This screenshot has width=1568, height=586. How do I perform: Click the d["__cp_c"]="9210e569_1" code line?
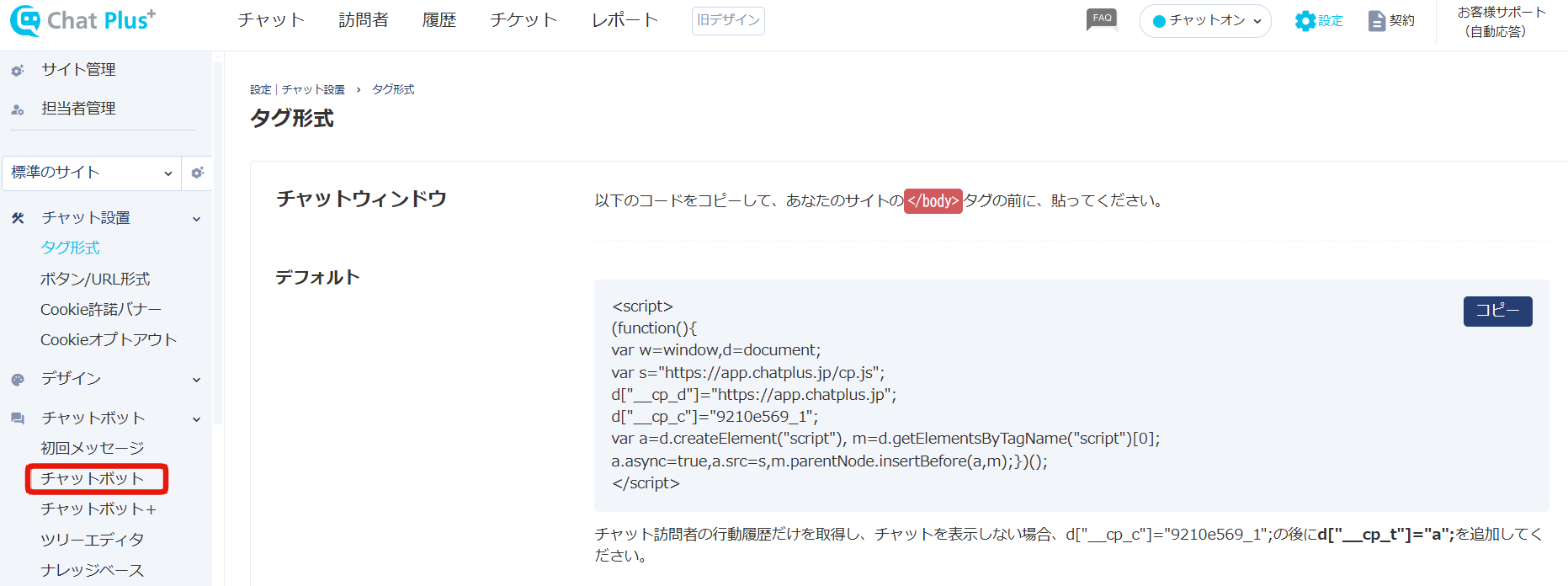[715, 416]
